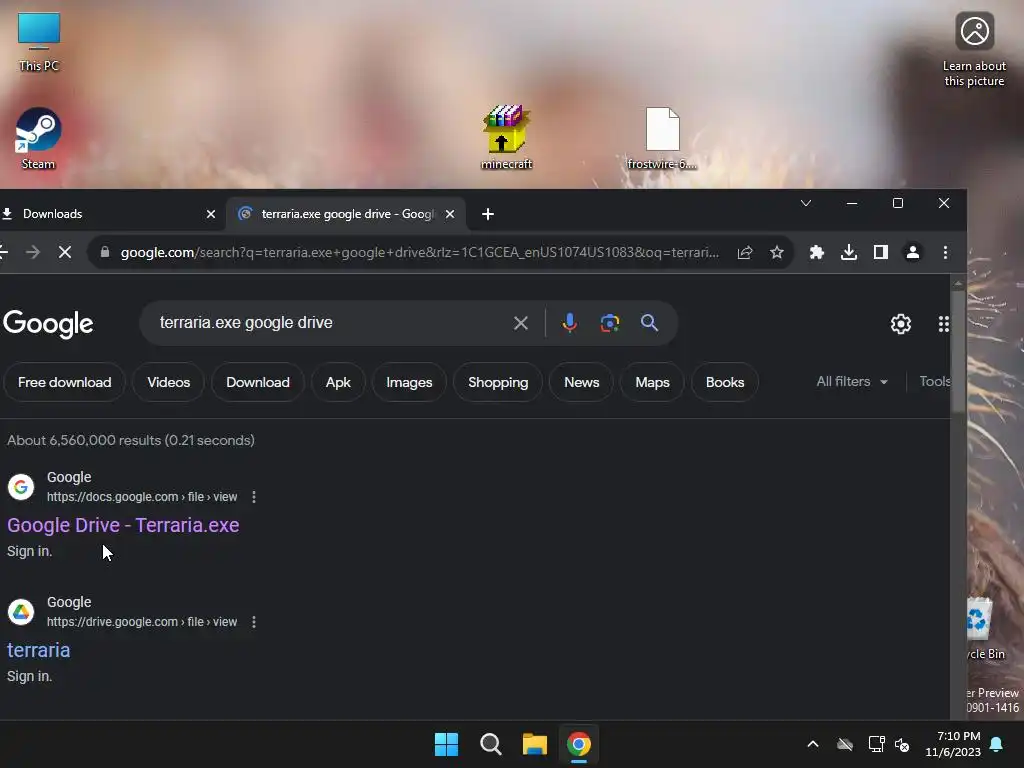Open the Steam desktop shortcut
Screen dimensions: 1024x768
(x=39, y=138)
